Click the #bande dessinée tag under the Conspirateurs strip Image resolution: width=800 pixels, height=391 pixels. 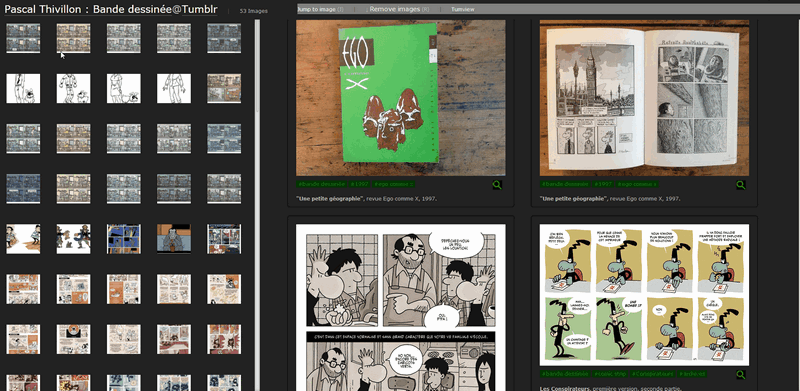tap(564, 374)
